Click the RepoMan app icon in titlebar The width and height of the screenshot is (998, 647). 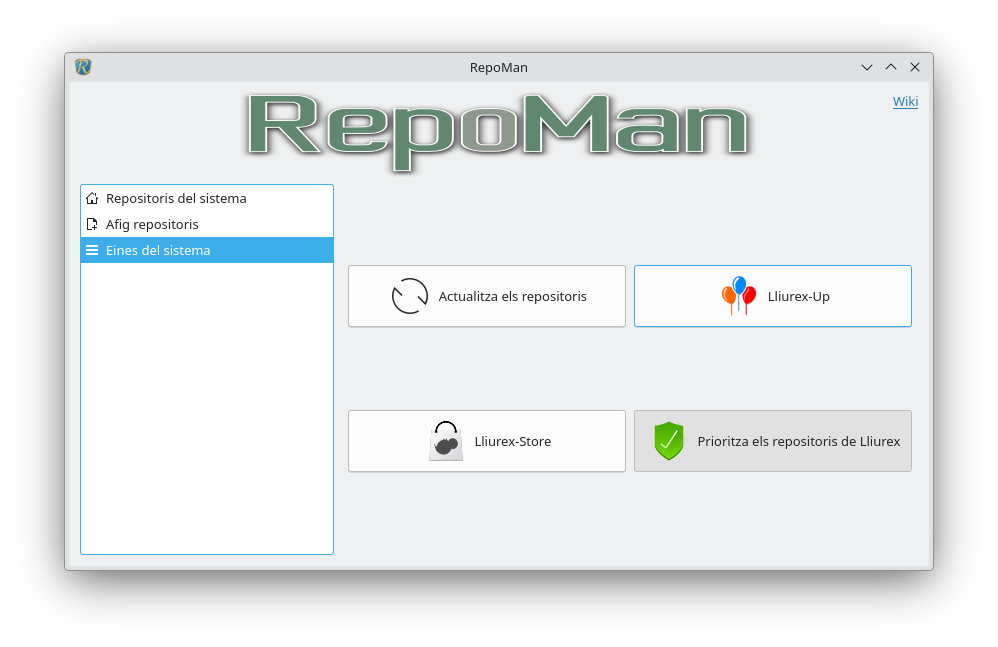point(83,67)
